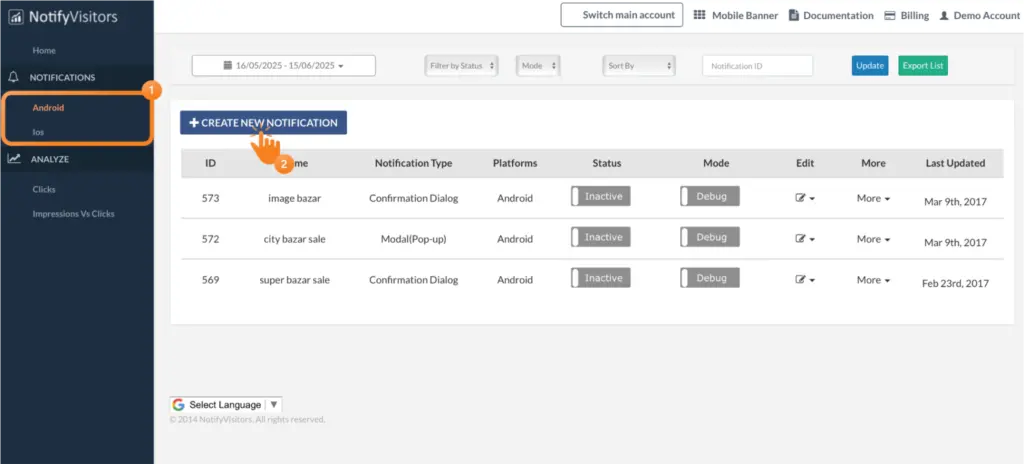The image size is (1024, 464).
Task: Toggle Inactive status for super bazar sale
Action: [601, 279]
